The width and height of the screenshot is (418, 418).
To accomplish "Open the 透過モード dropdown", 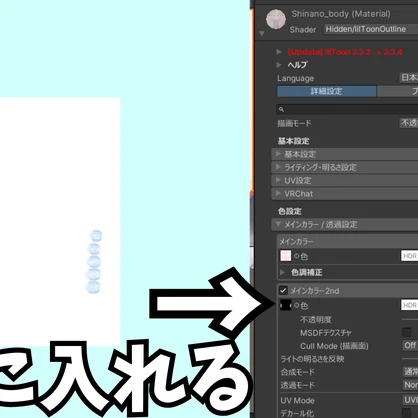I will point(410,385).
